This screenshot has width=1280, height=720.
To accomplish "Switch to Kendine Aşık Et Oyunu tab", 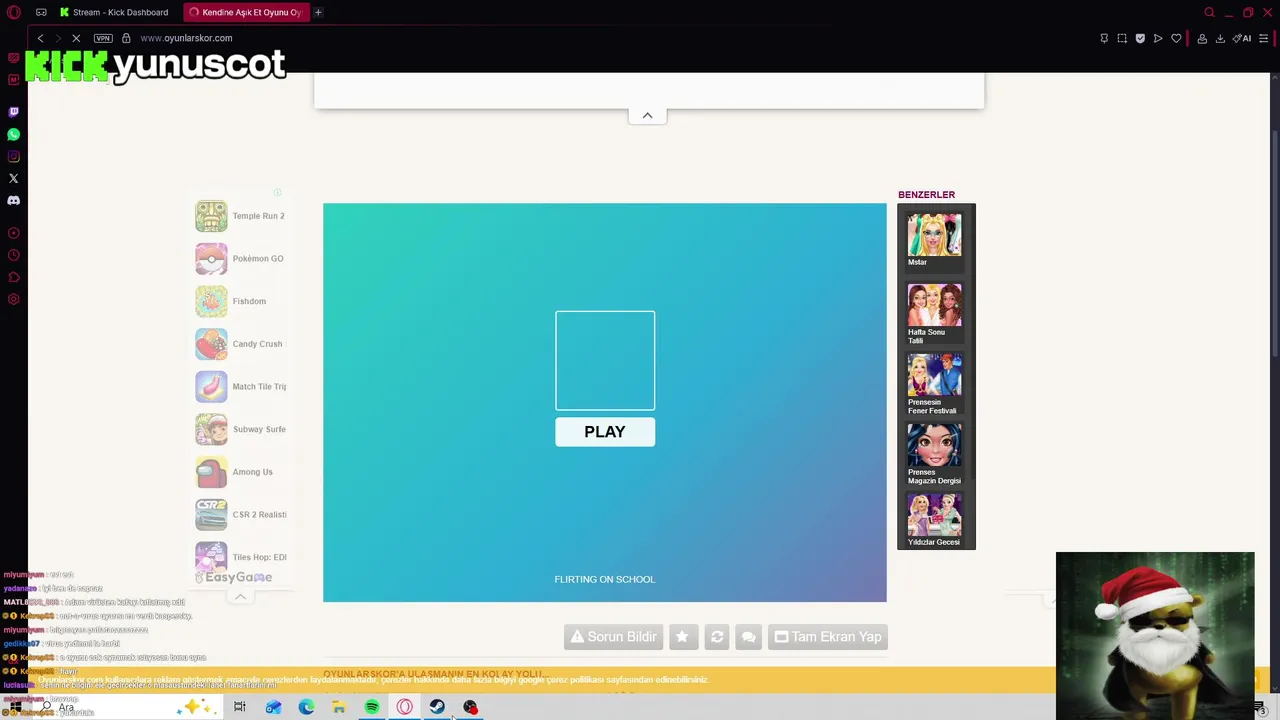I will pyautogui.click(x=246, y=12).
